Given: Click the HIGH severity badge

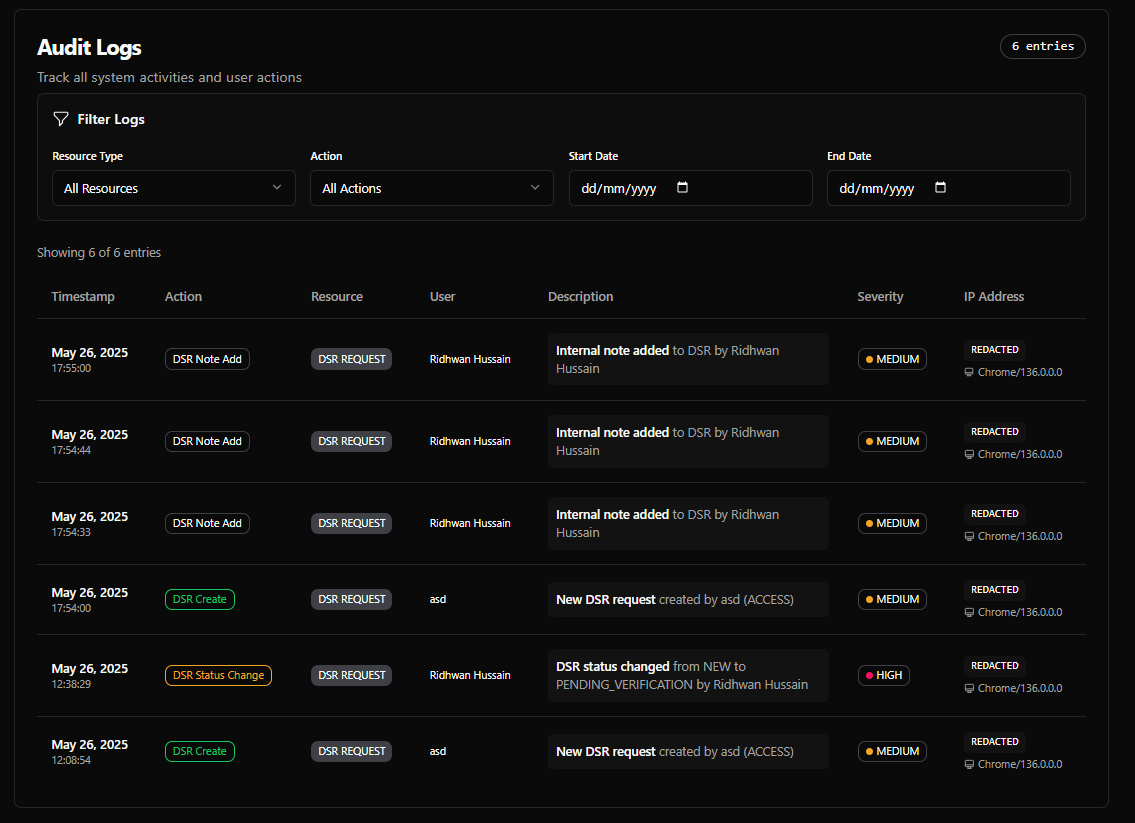Looking at the screenshot, I should [883, 675].
